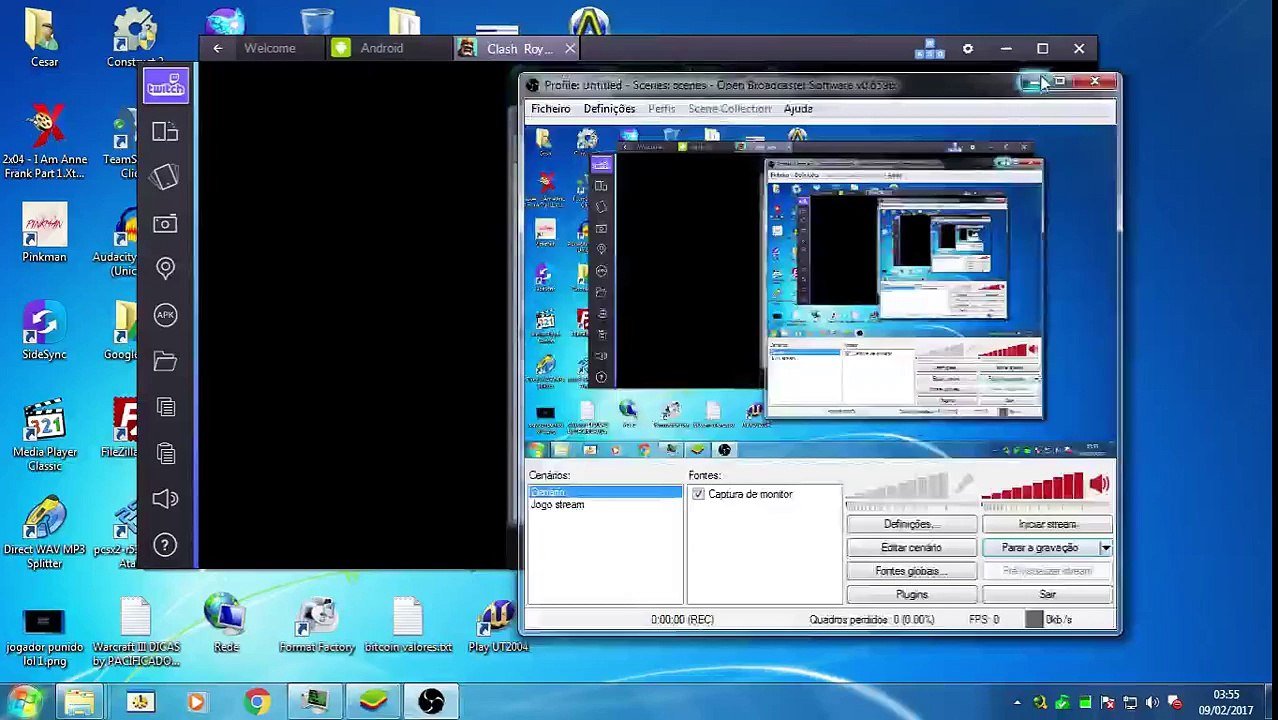Screen dimensions: 1278x720
Task: Uncheck the Captura de monitor source
Action: point(698,494)
